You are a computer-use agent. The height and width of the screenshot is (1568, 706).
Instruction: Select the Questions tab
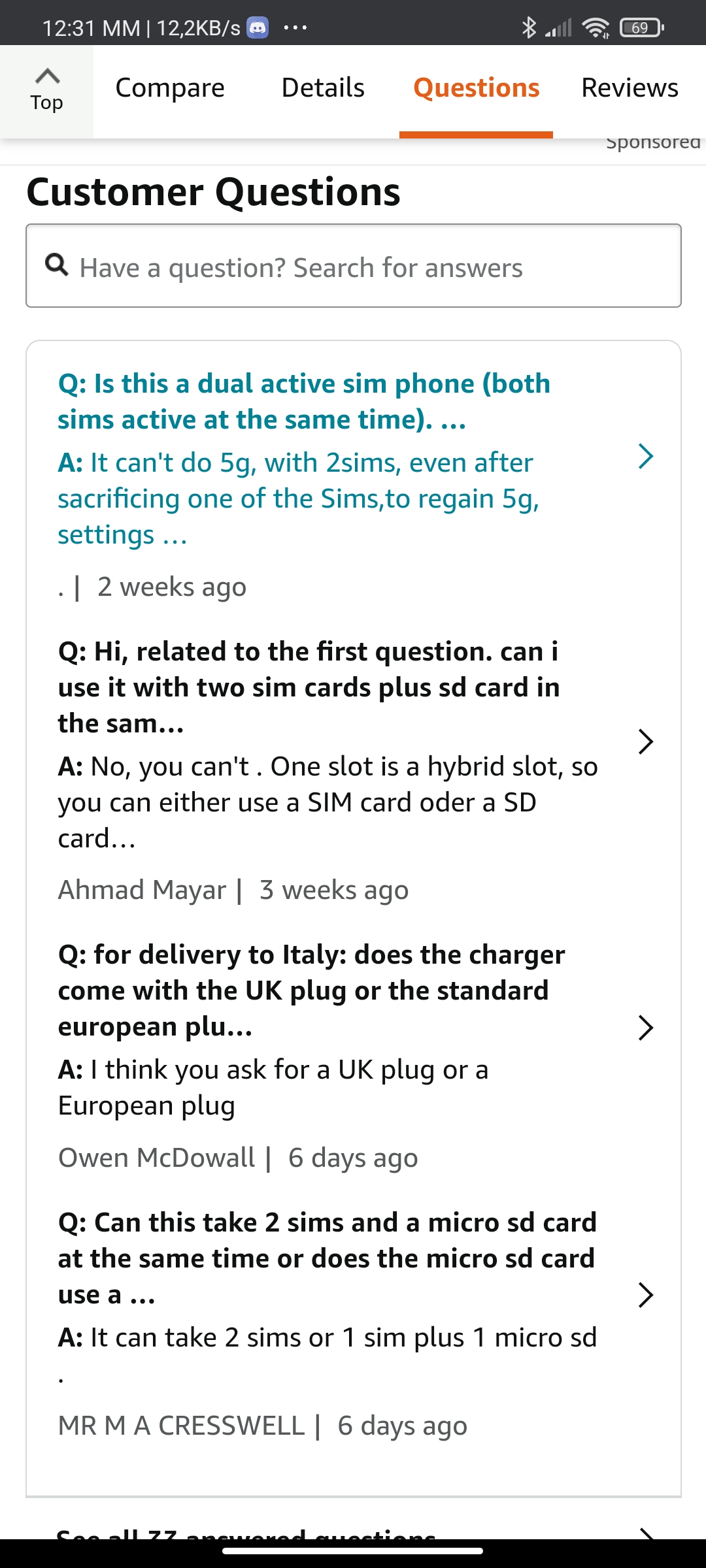tap(476, 88)
